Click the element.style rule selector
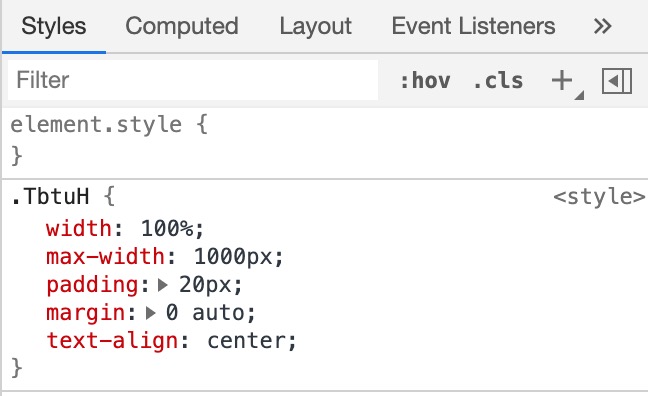 [x=96, y=125]
